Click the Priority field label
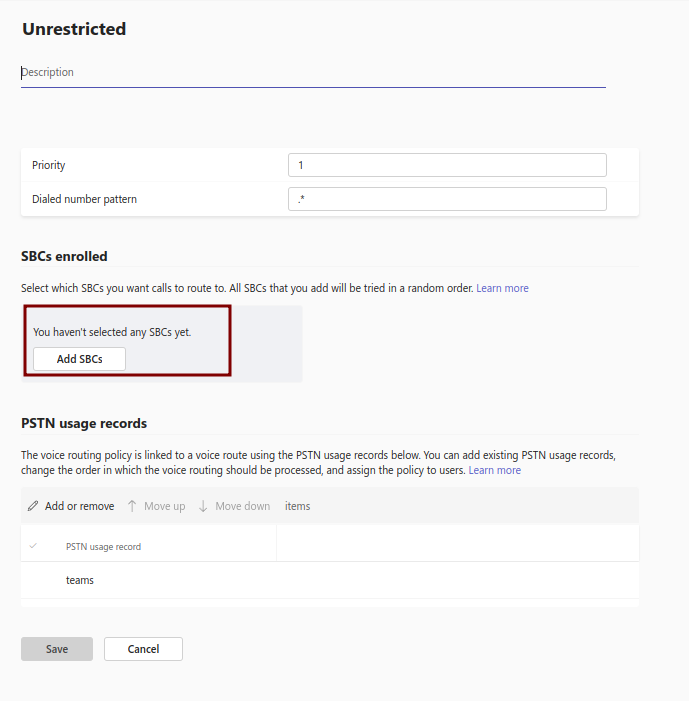Viewport: 689px width, 701px height. 49,165
